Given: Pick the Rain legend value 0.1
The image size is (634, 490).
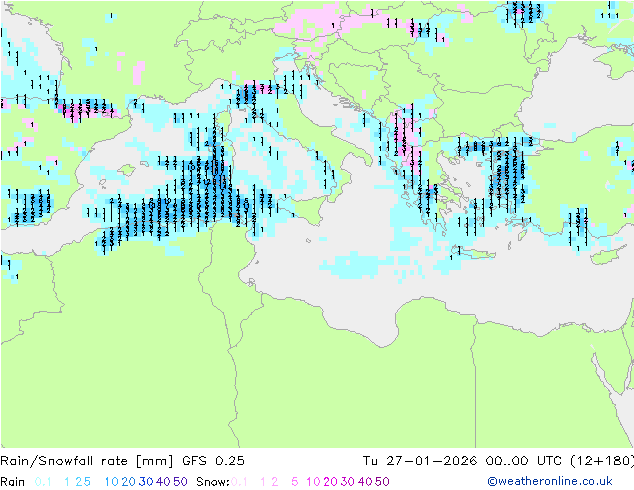Looking at the screenshot, I should coord(43,482).
